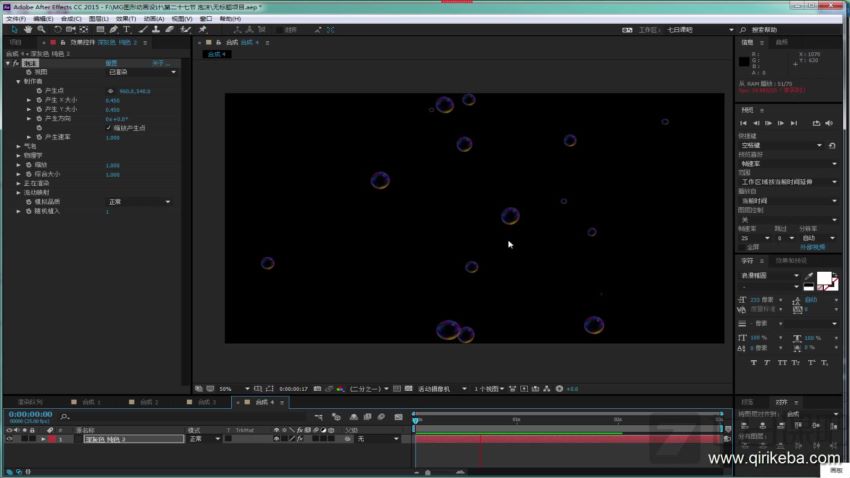
Task: Select the Pen tool
Action: click(114, 30)
